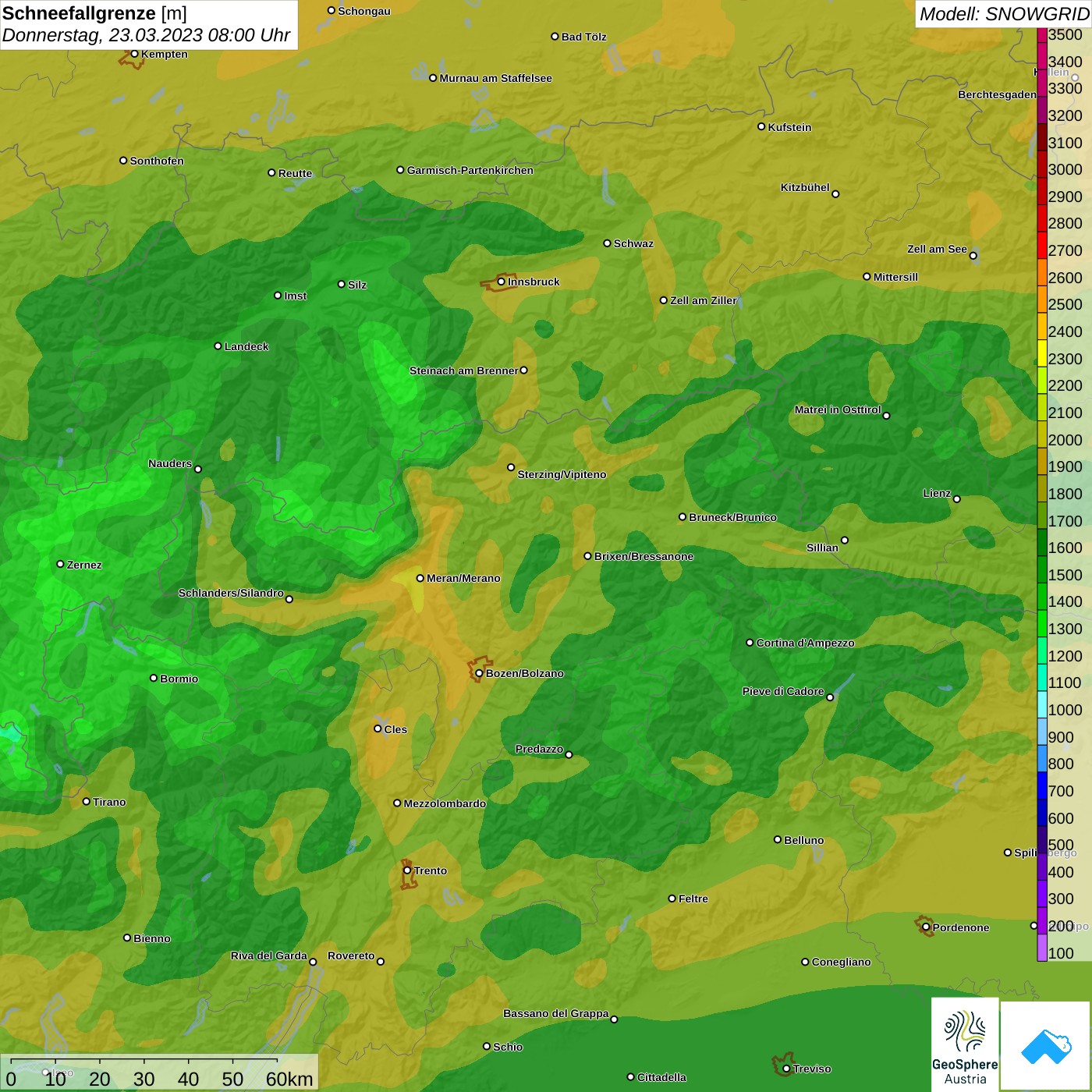Click the Garmisch-Partenkirchen label
The image size is (1092, 1092).
tap(470, 170)
